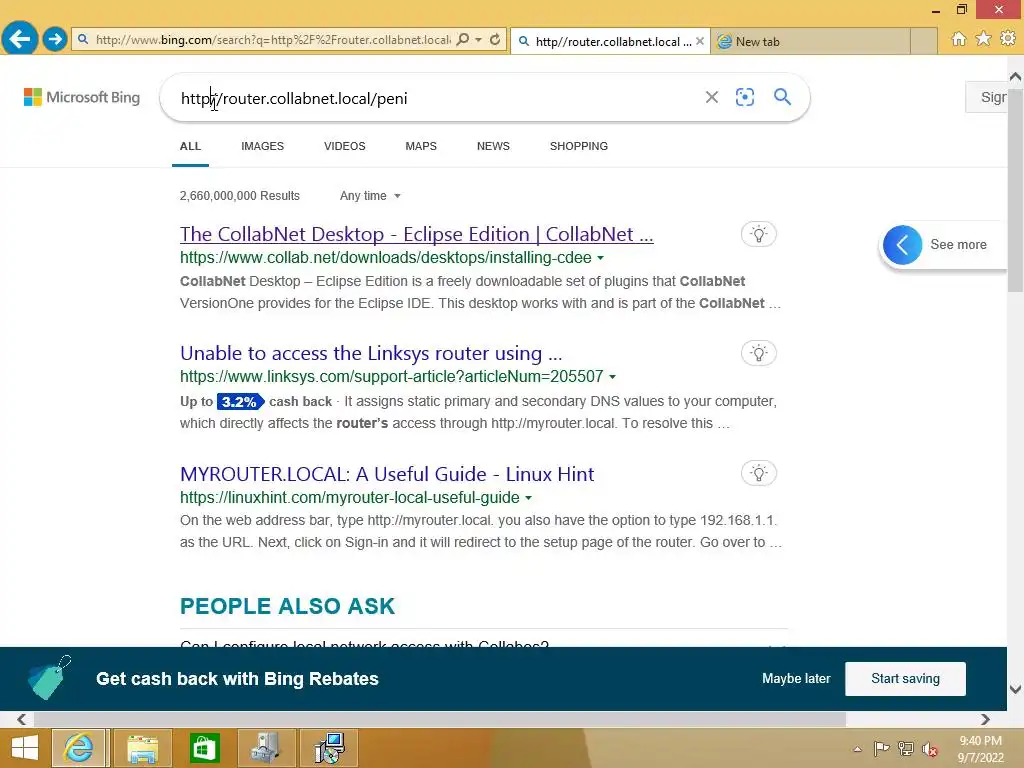Open the Tools gear icon

click(1008, 39)
